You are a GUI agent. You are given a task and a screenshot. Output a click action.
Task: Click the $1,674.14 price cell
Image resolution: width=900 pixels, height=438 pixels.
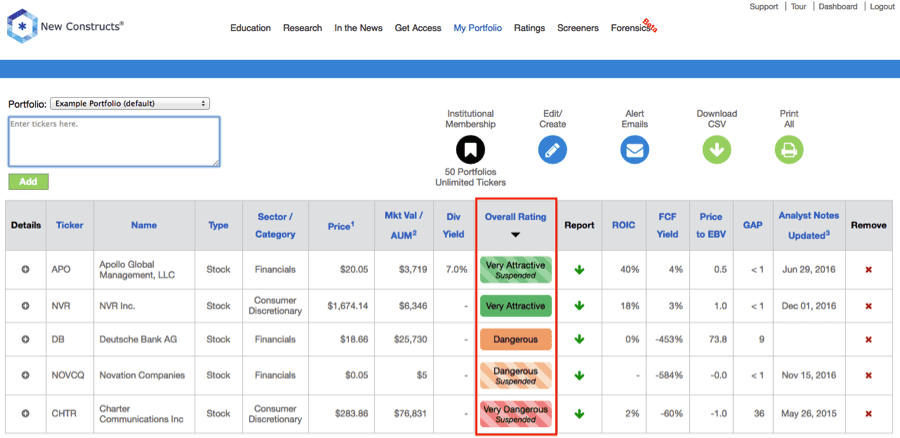pos(348,306)
